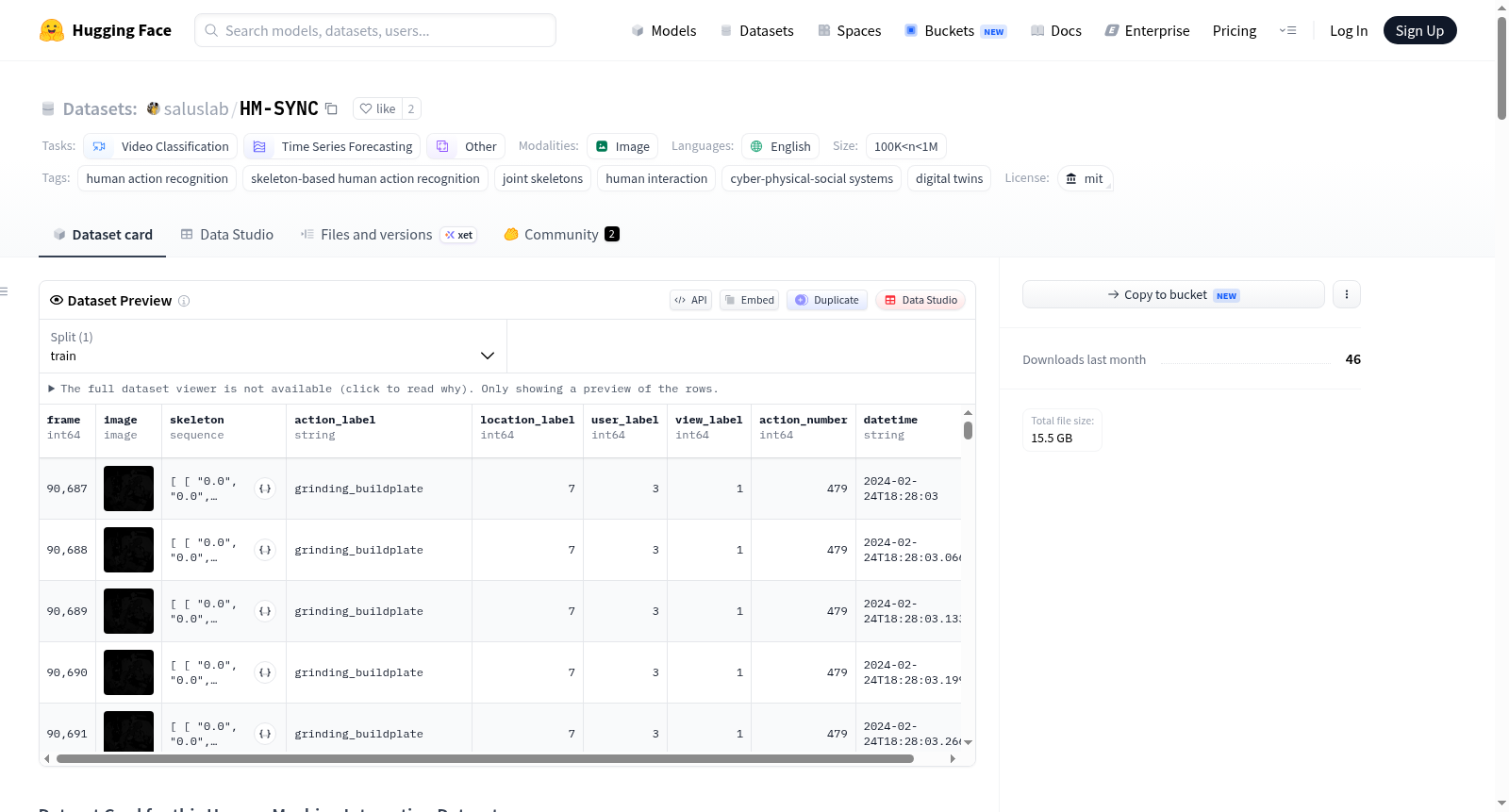The image size is (1509, 812).
Task: Open the extra navigation menu icon
Action: point(1287,30)
